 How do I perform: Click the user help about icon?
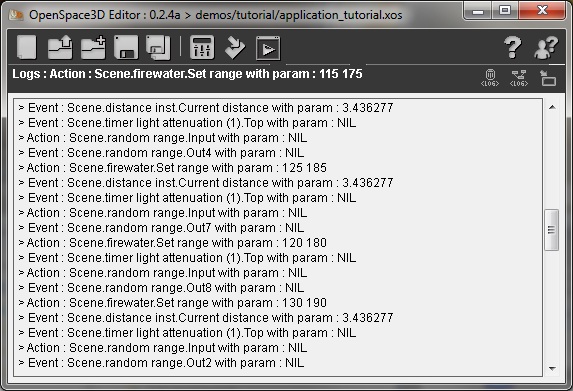pos(546,47)
